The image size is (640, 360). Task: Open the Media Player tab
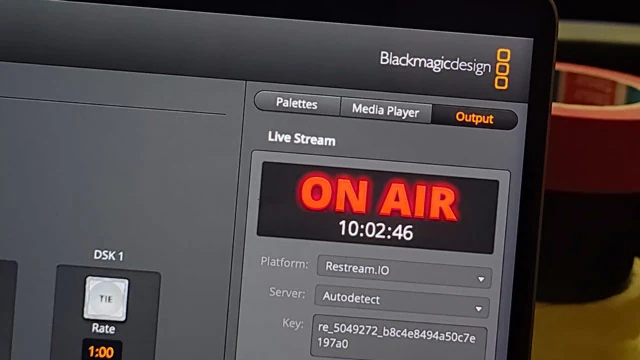coord(386,111)
